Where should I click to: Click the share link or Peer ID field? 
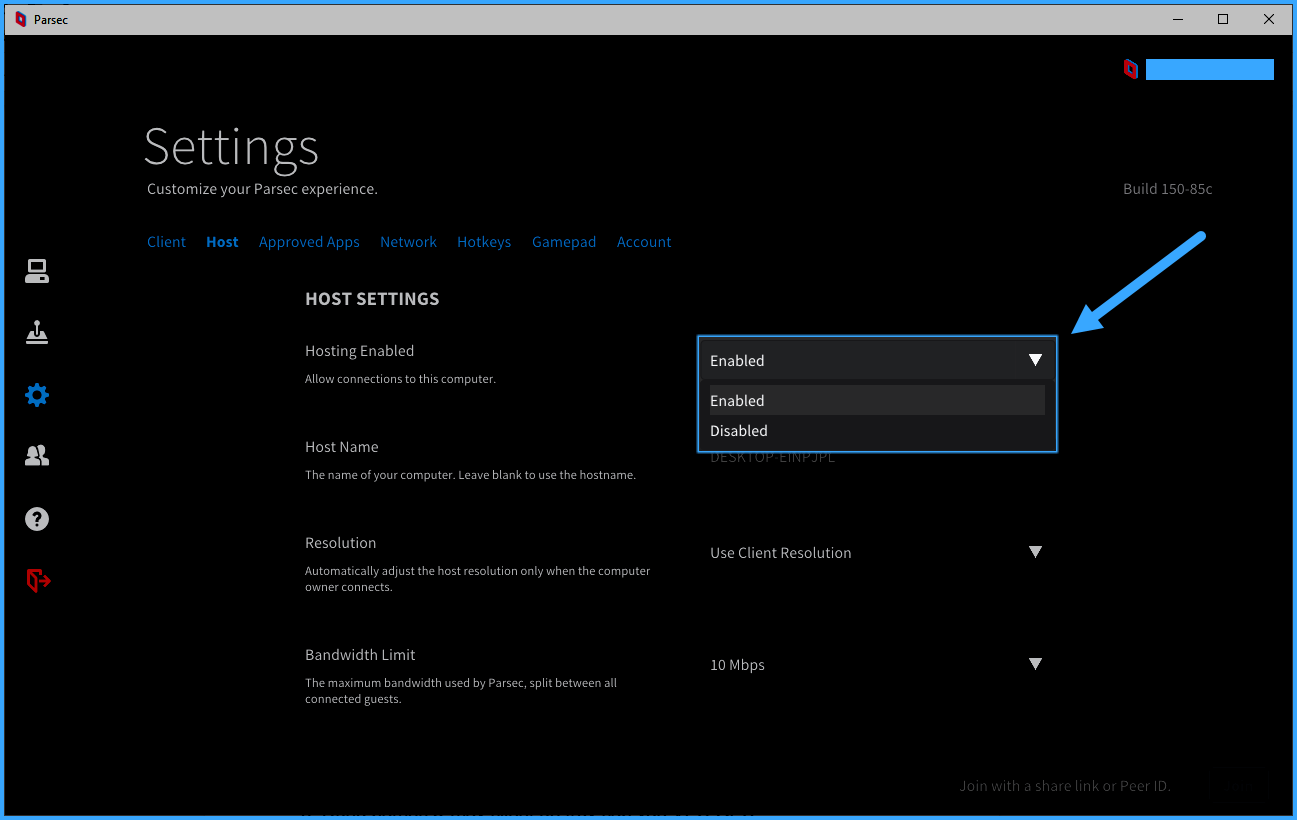click(1065, 786)
